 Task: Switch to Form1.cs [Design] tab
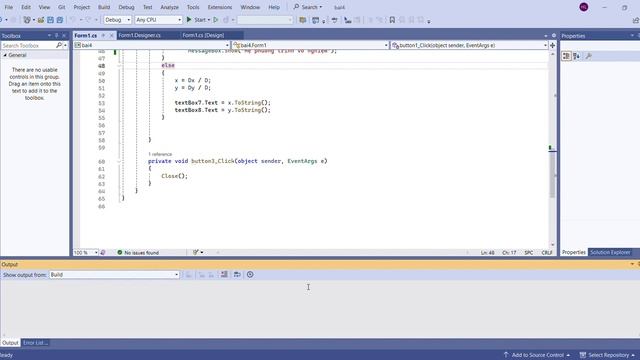[203, 36]
